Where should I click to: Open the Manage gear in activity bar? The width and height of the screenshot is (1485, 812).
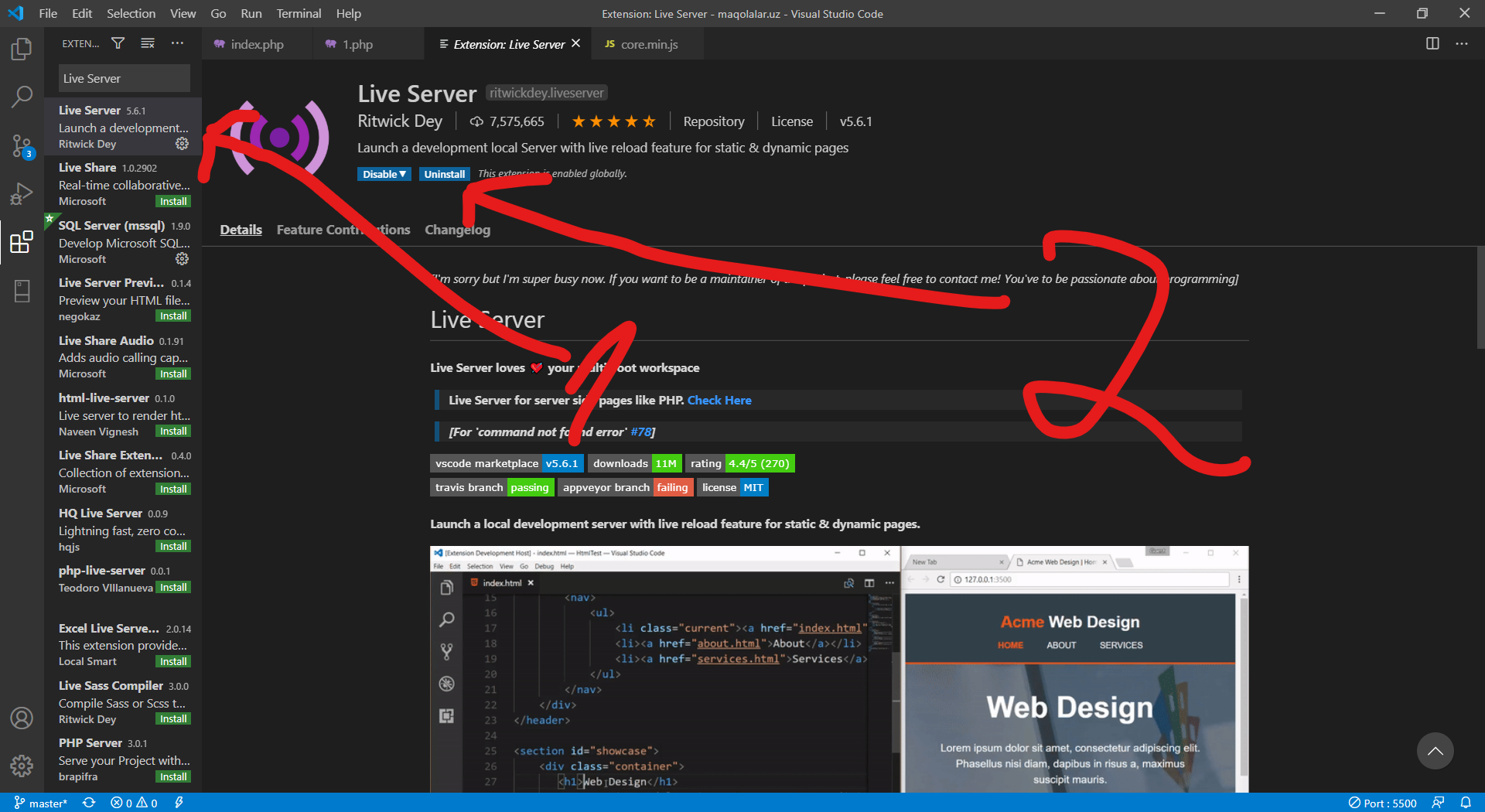tap(22, 766)
